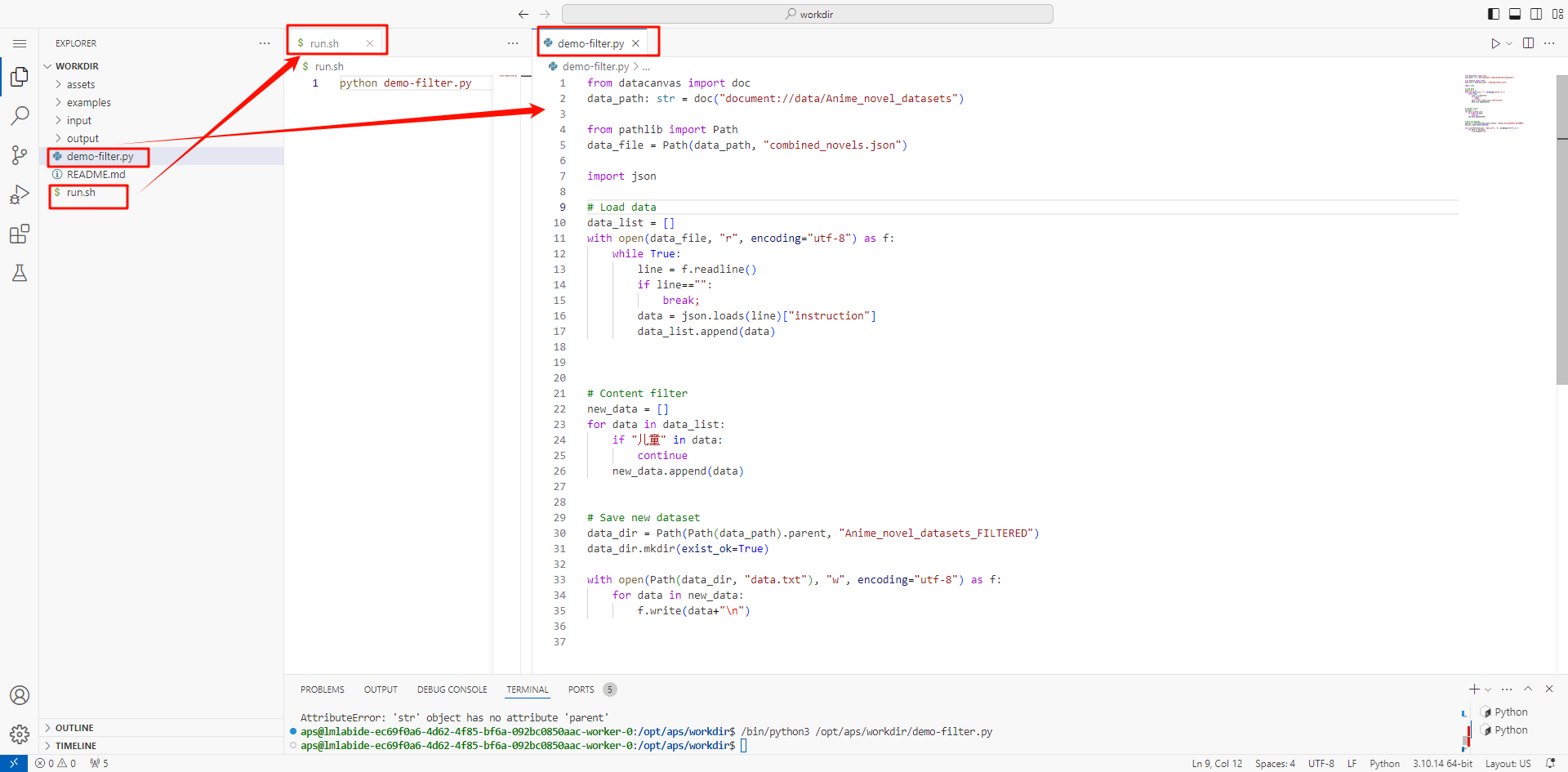The height and width of the screenshot is (772, 1568).
Task: Toggle the primary side bar visibility
Action: click(1494, 14)
